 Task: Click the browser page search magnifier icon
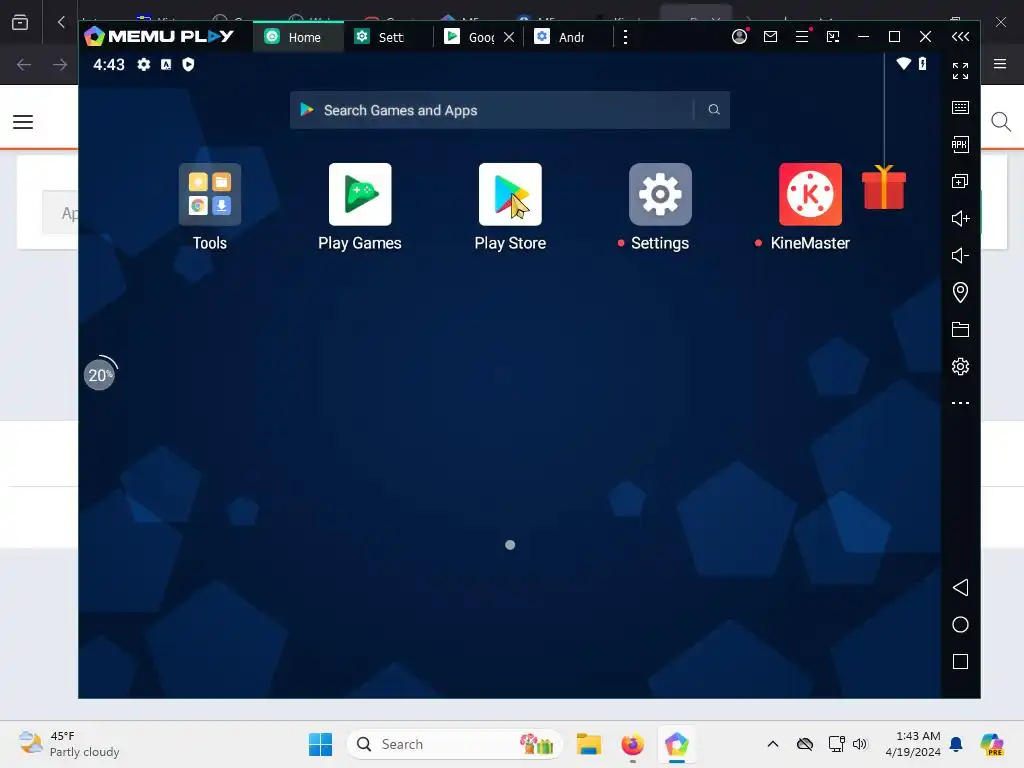pyautogui.click(x=1000, y=121)
